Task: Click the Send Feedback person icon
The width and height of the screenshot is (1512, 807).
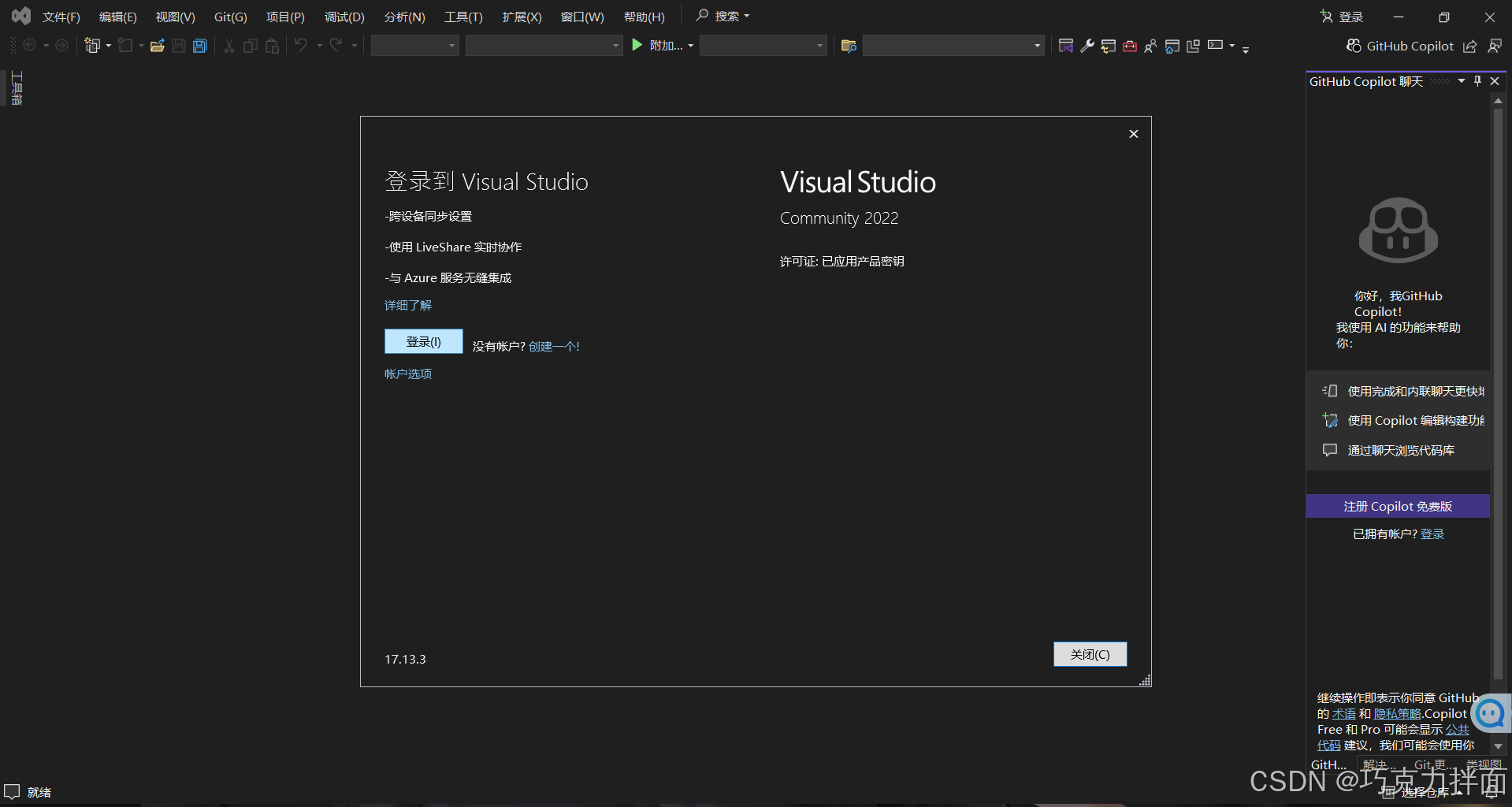Action: 1495,46
